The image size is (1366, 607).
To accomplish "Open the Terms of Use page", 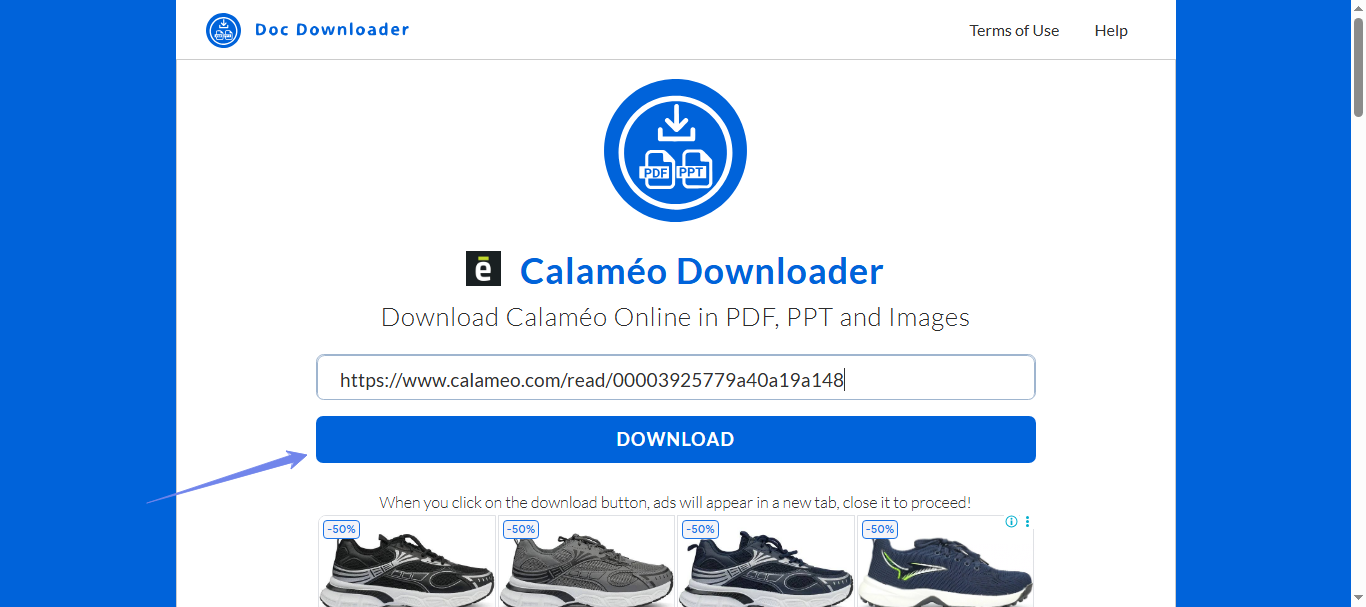I will (x=1014, y=31).
